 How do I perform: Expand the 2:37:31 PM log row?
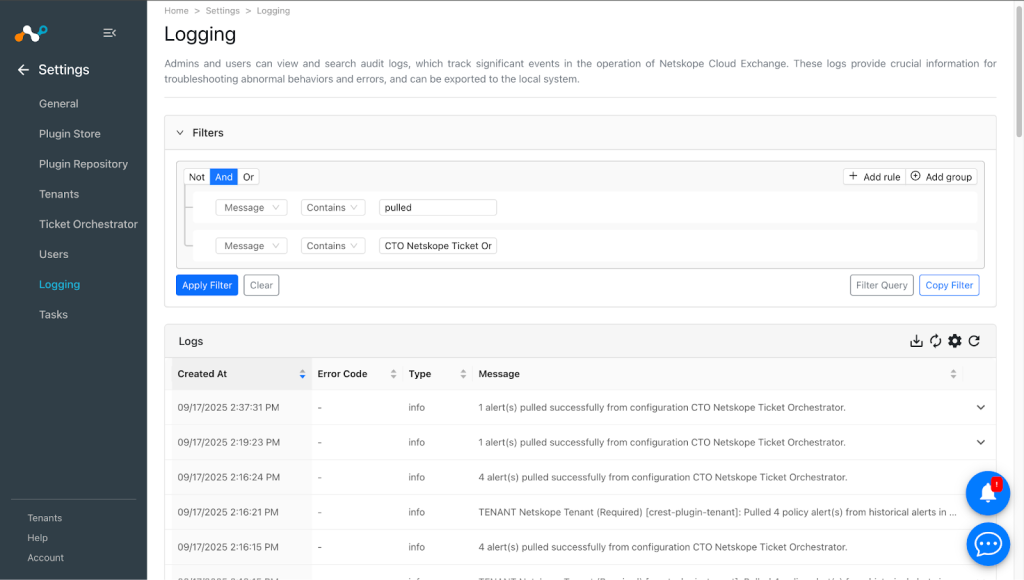tap(980, 407)
